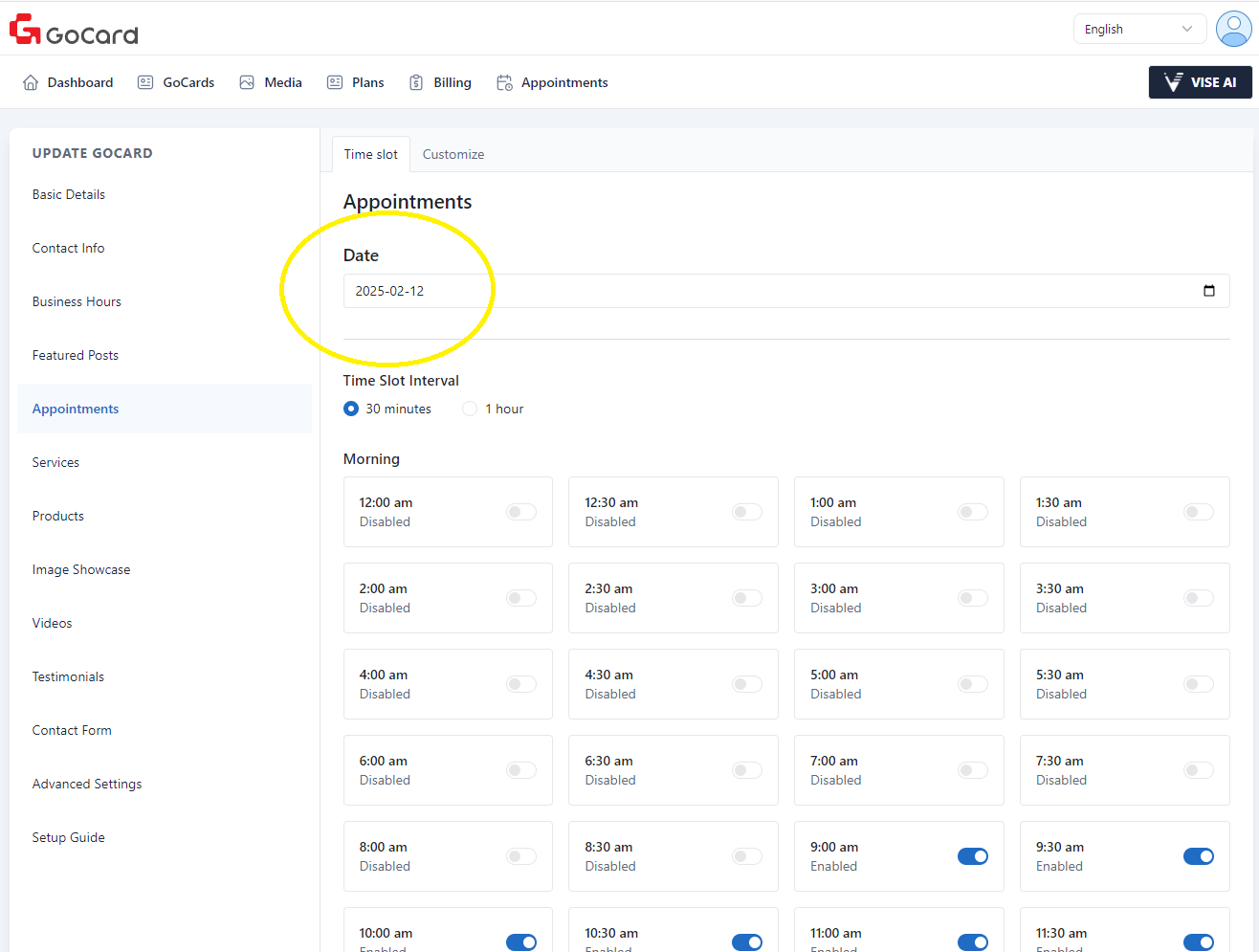Switch to the Customize tab
The height and width of the screenshot is (952, 1259).
[453, 154]
